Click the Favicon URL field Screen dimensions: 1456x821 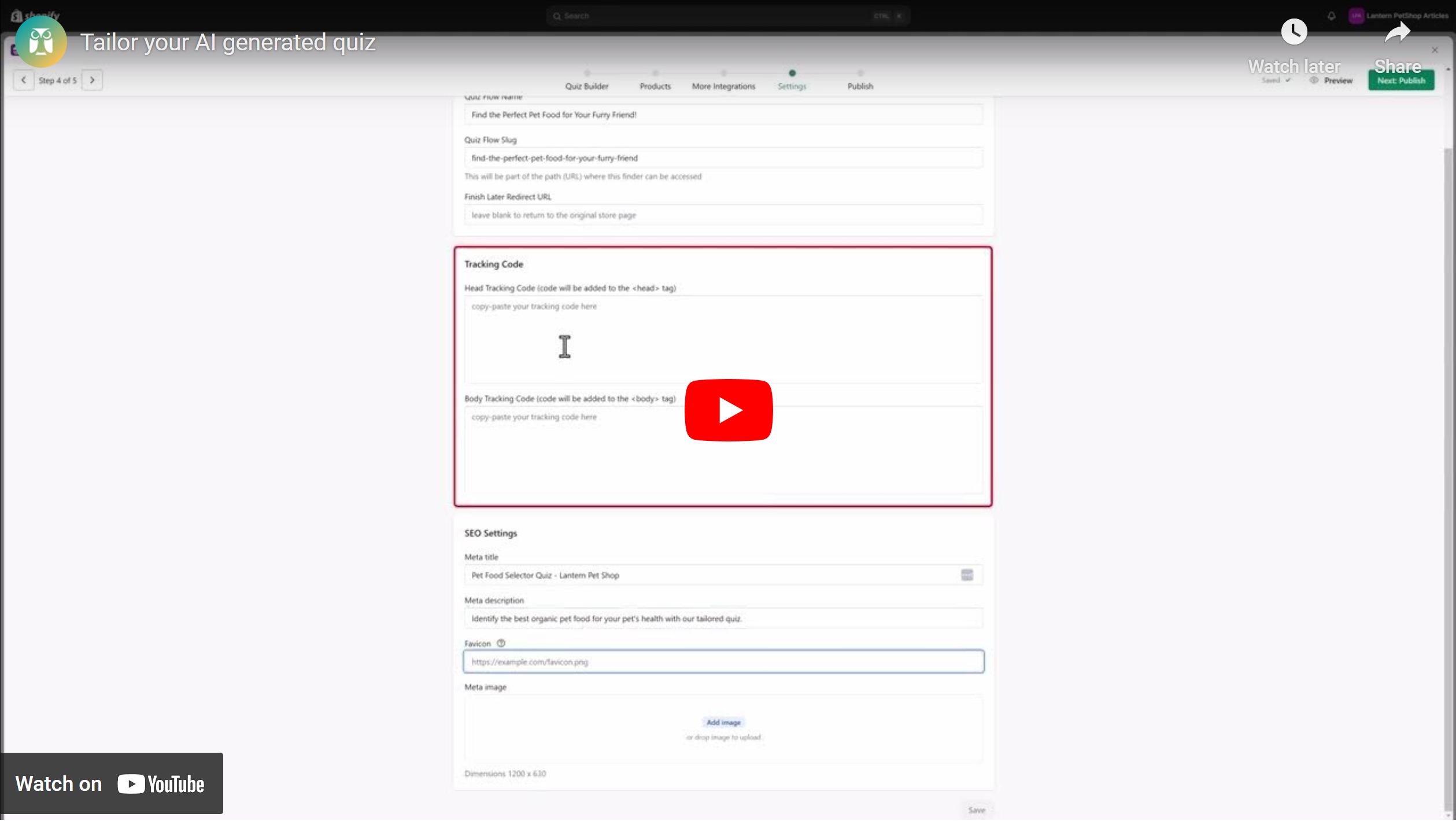pos(723,662)
